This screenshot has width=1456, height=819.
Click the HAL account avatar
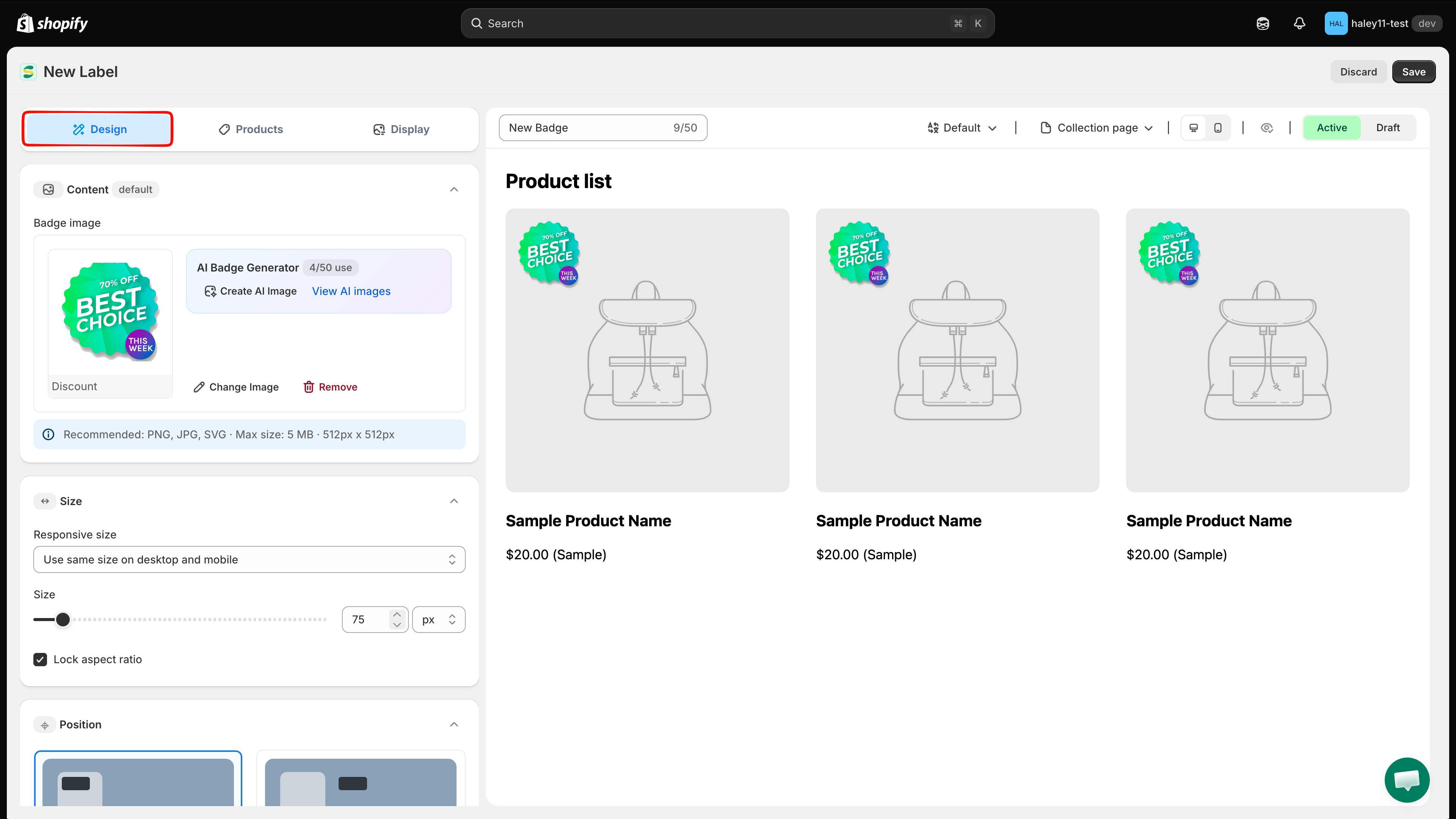[x=1335, y=23]
